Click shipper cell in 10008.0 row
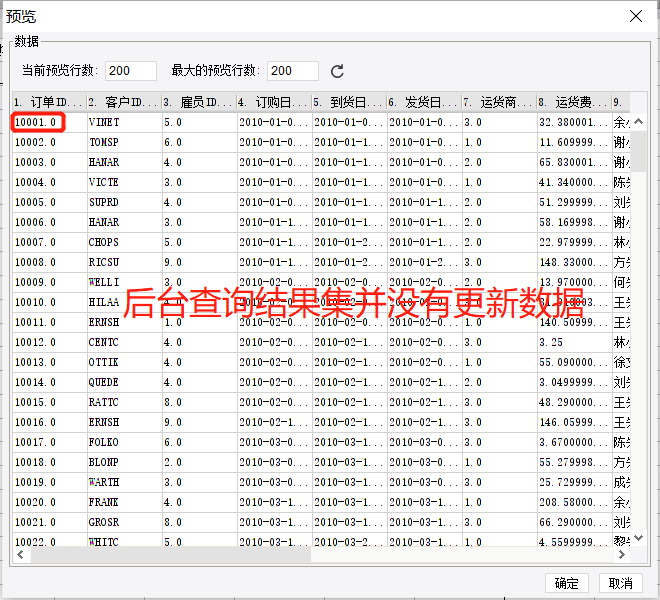This screenshot has height=600, width=660. coord(499,262)
